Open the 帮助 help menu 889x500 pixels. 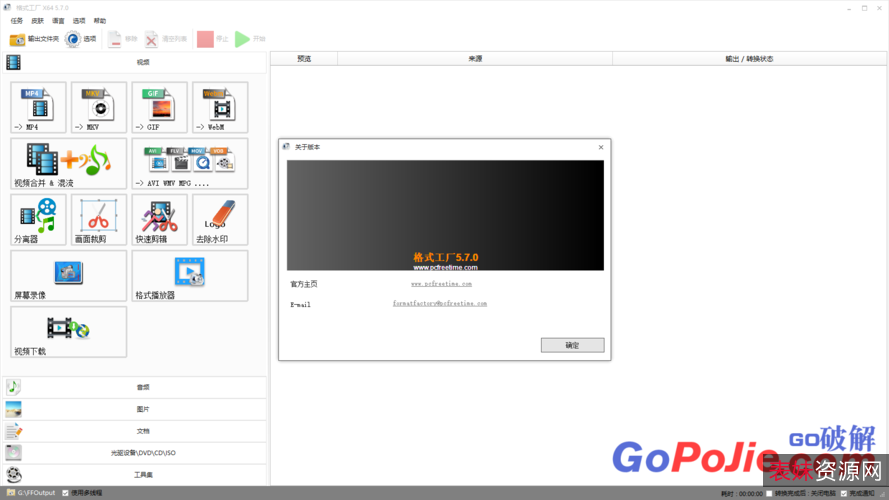pos(100,21)
